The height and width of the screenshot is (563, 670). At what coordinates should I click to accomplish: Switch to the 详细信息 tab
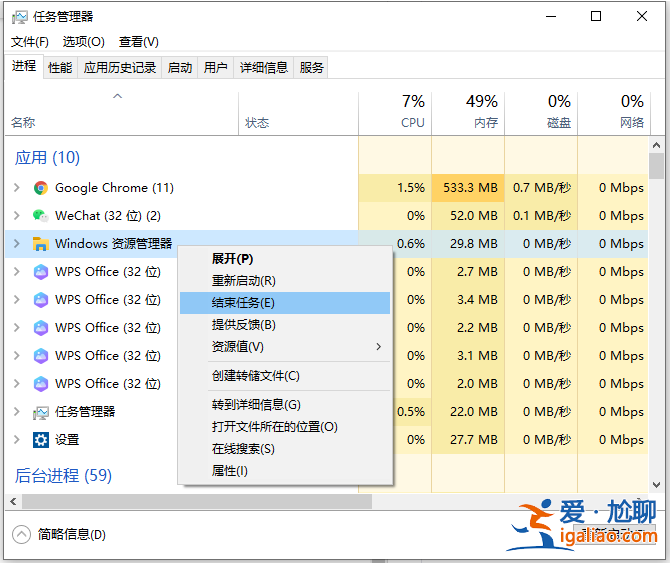click(264, 67)
